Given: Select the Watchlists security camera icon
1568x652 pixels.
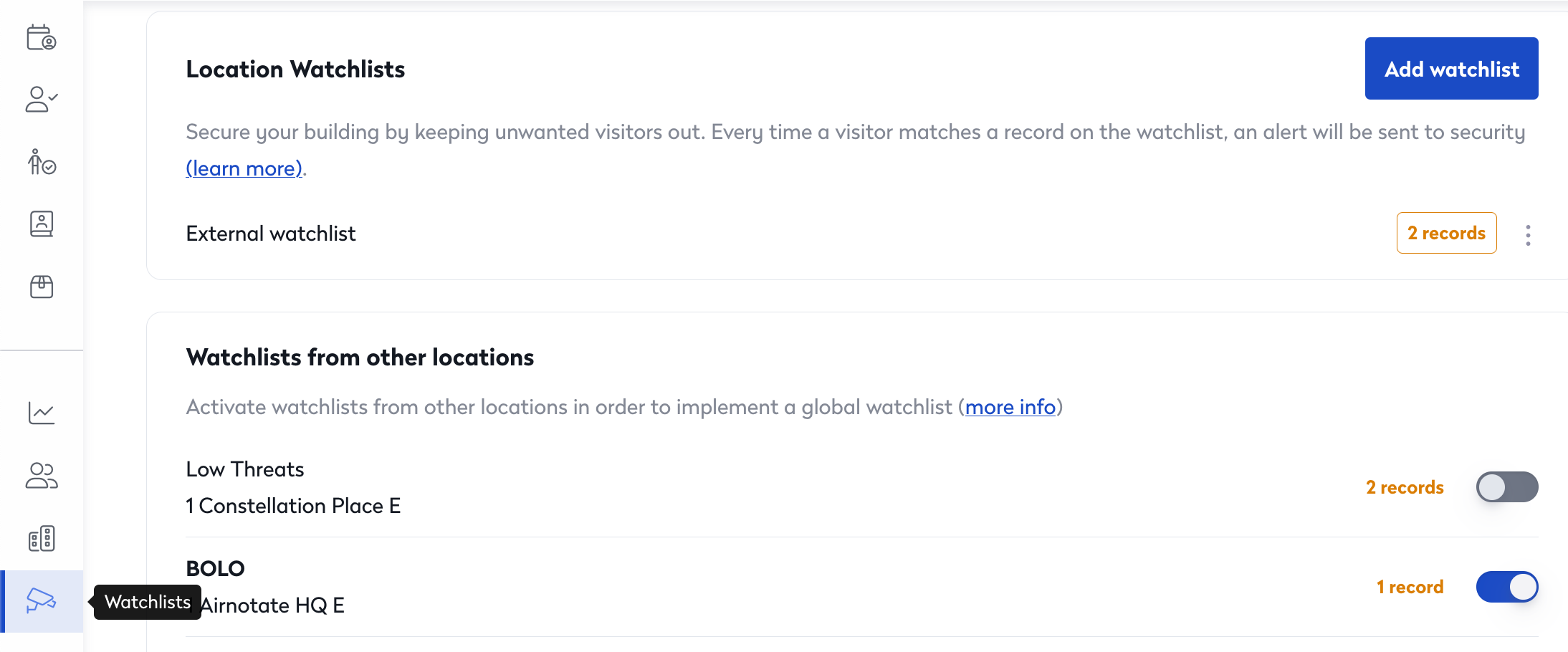Looking at the screenshot, I should (x=41, y=600).
